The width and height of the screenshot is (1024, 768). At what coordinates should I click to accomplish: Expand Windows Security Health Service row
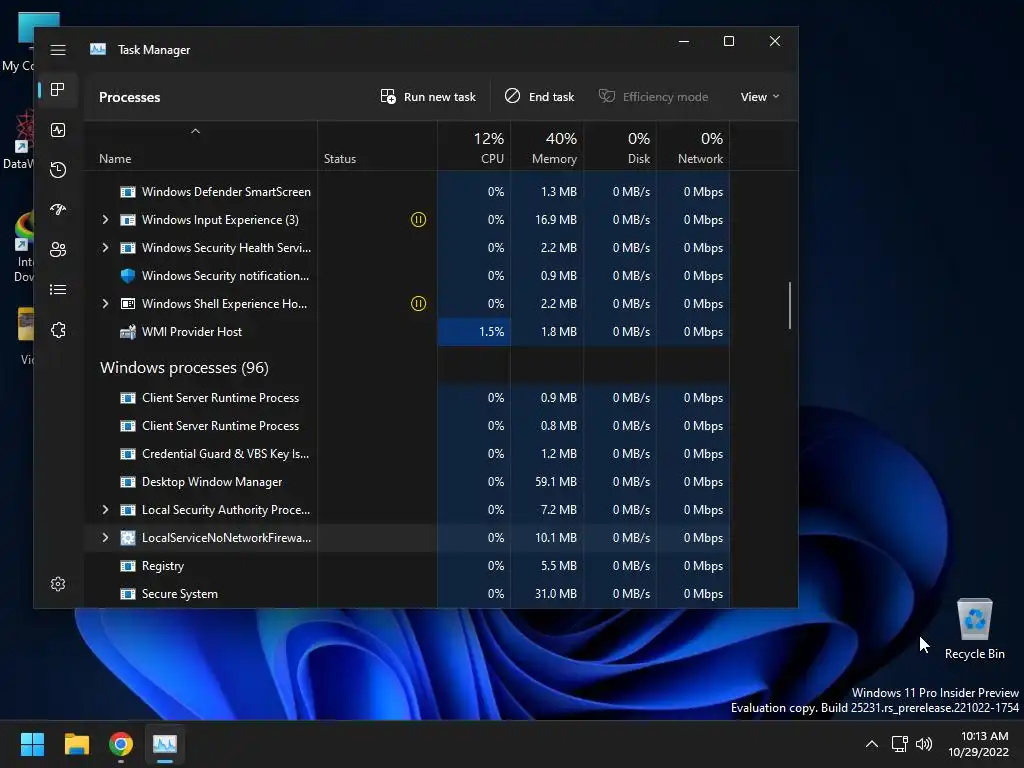click(105, 248)
